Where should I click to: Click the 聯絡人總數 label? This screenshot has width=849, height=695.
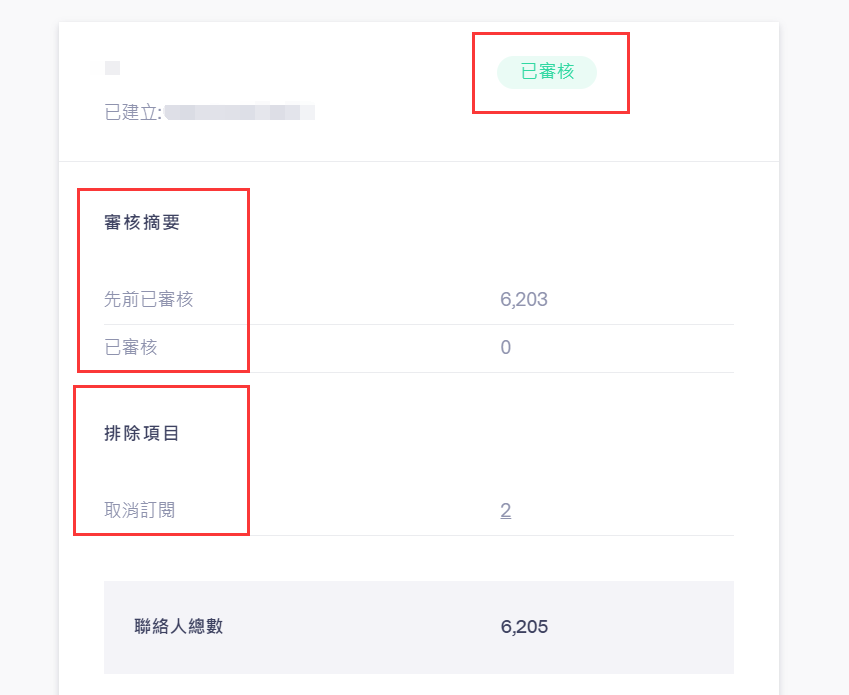click(179, 628)
